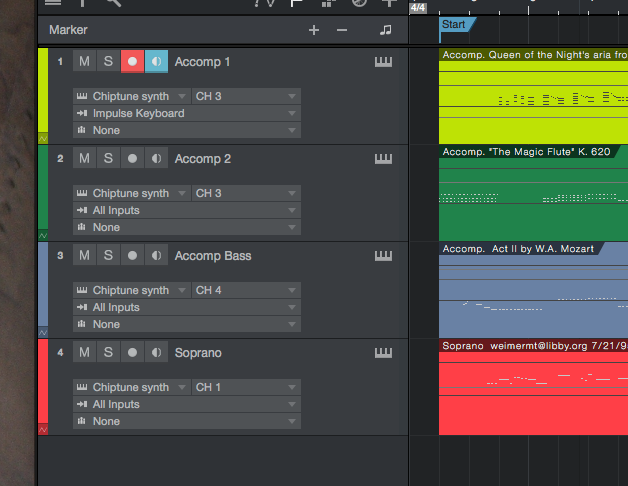Image resolution: width=628 pixels, height=486 pixels.
Task: Click the Marker track label
Action: click(68, 30)
